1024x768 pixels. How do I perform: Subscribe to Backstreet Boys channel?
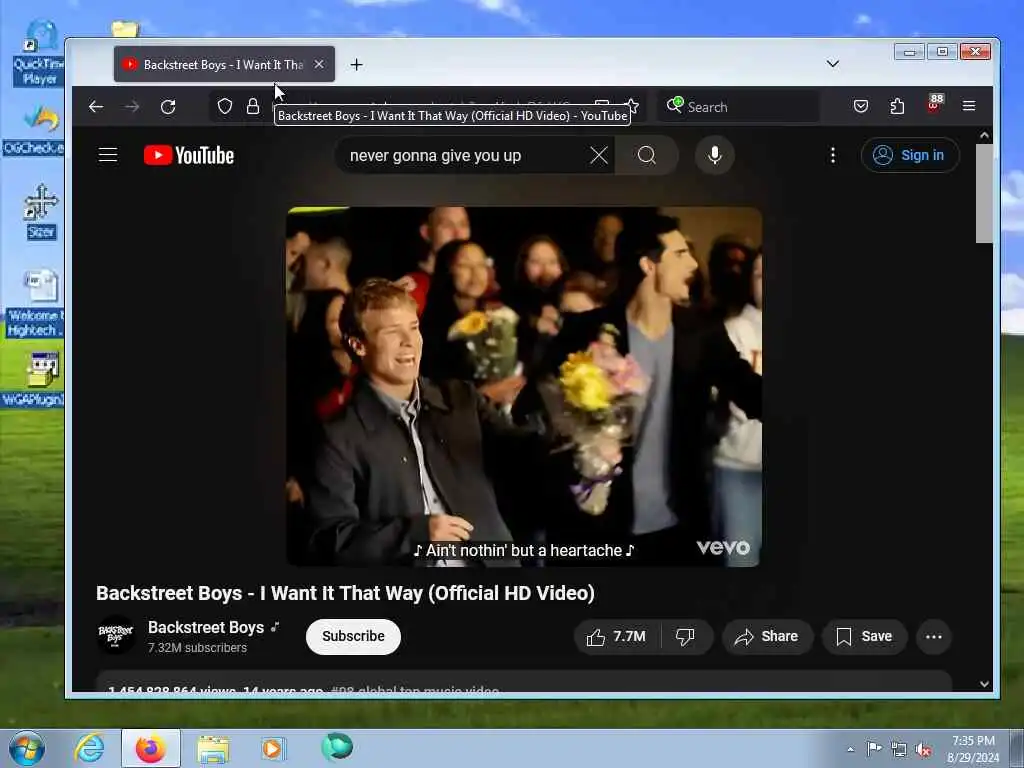click(x=353, y=636)
